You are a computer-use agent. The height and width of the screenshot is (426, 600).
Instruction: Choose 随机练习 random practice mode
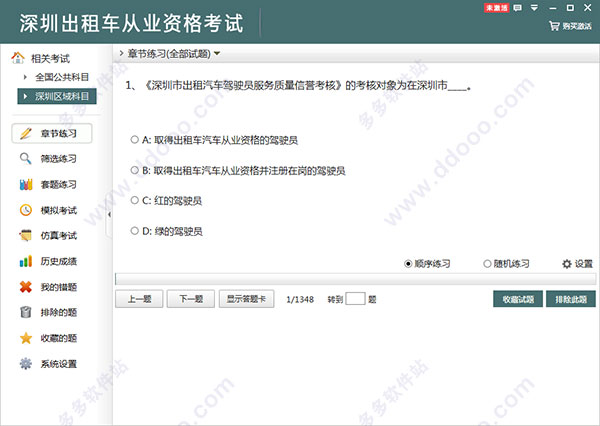(x=506, y=264)
